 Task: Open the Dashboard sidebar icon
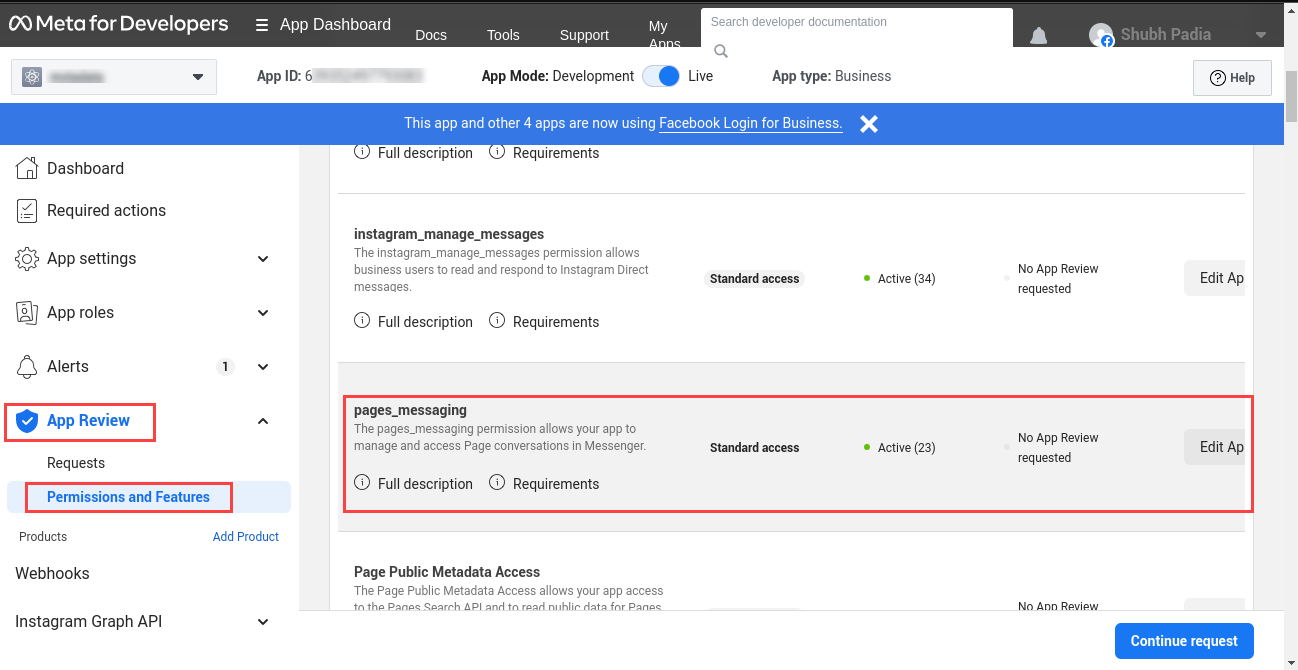click(27, 168)
